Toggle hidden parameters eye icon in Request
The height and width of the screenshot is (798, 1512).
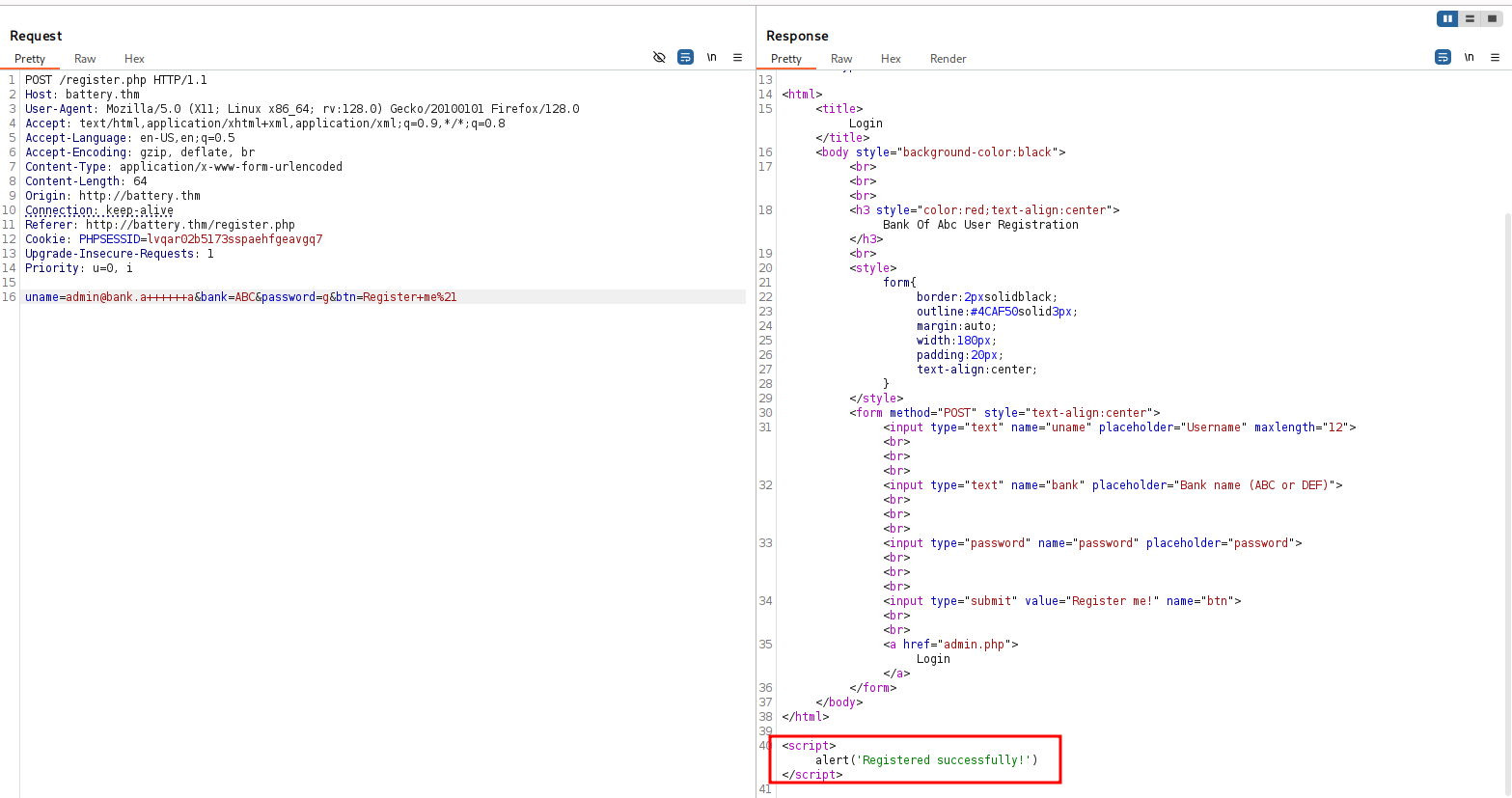(659, 58)
